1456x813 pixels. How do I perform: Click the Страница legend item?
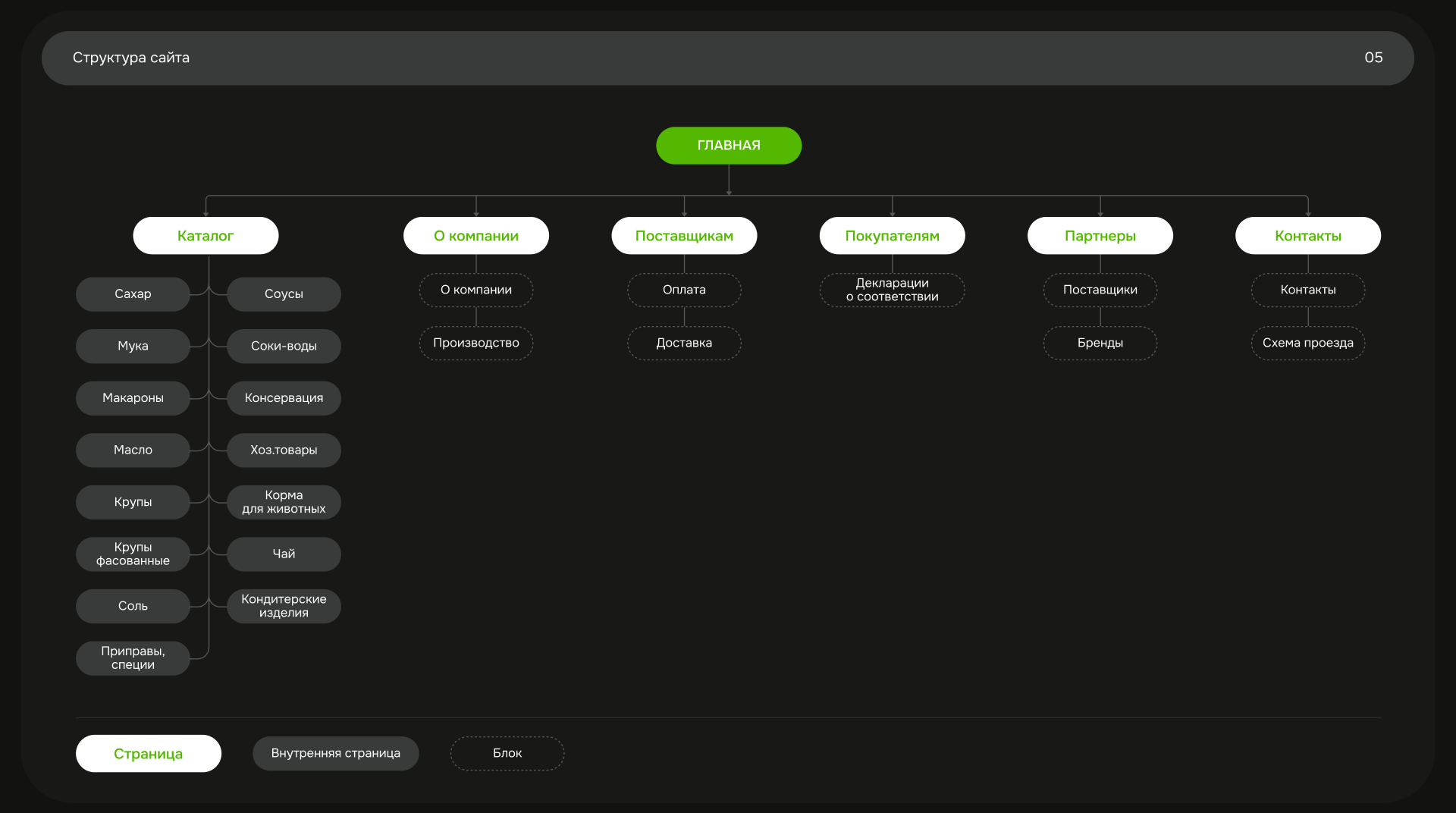pos(148,754)
